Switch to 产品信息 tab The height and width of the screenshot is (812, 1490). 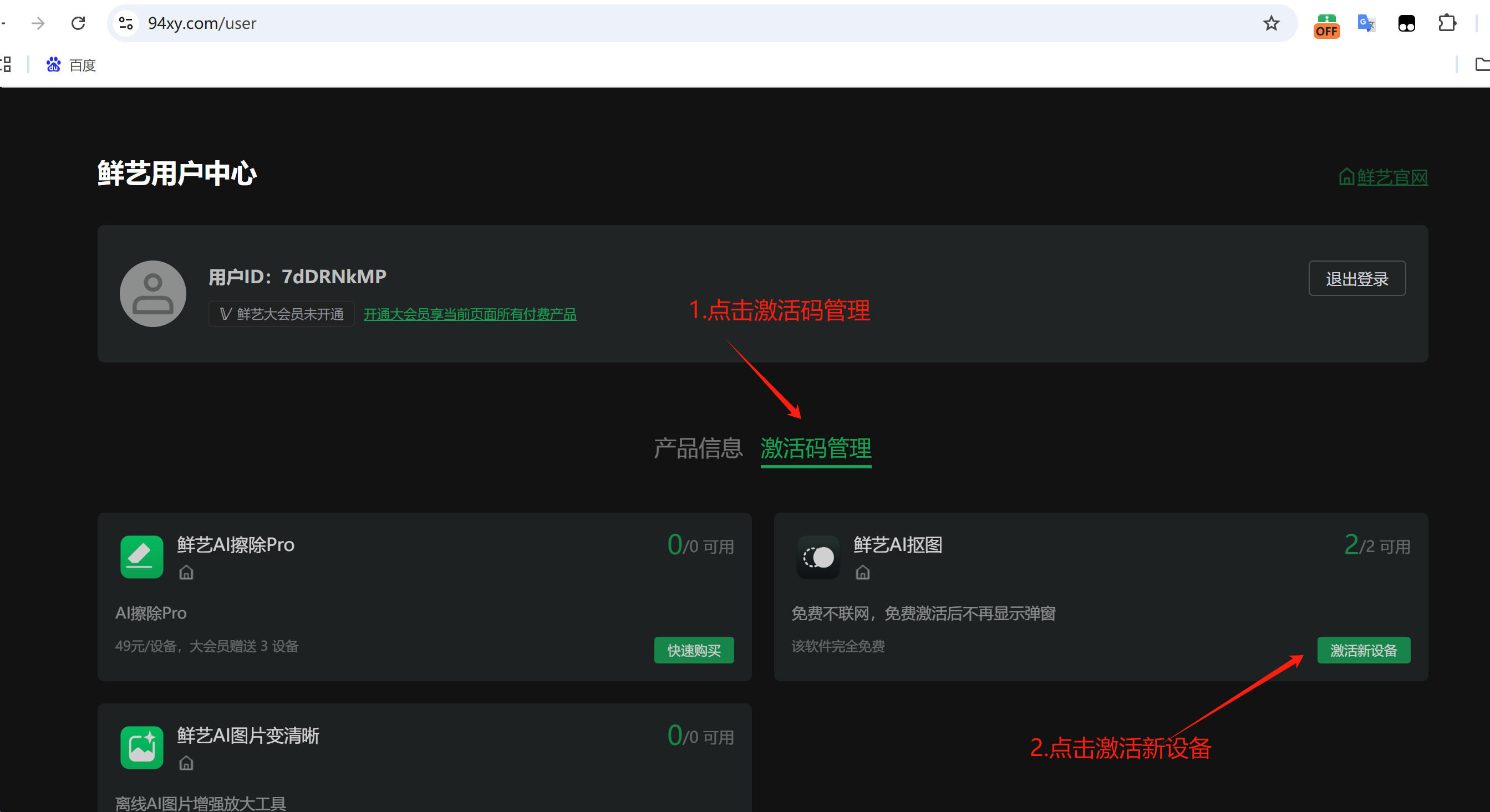(x=698, y=448)
